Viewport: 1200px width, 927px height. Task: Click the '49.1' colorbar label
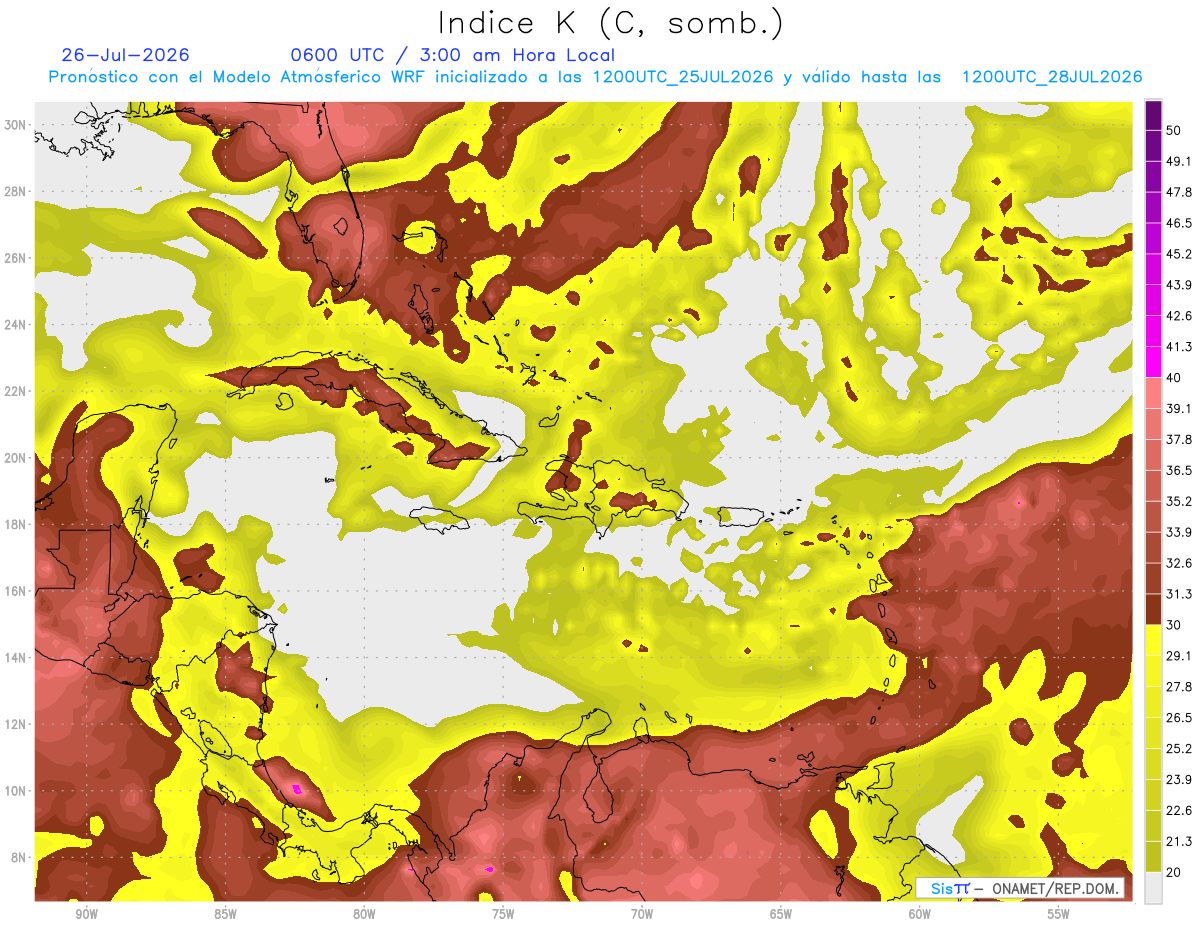coord(1179,161)
